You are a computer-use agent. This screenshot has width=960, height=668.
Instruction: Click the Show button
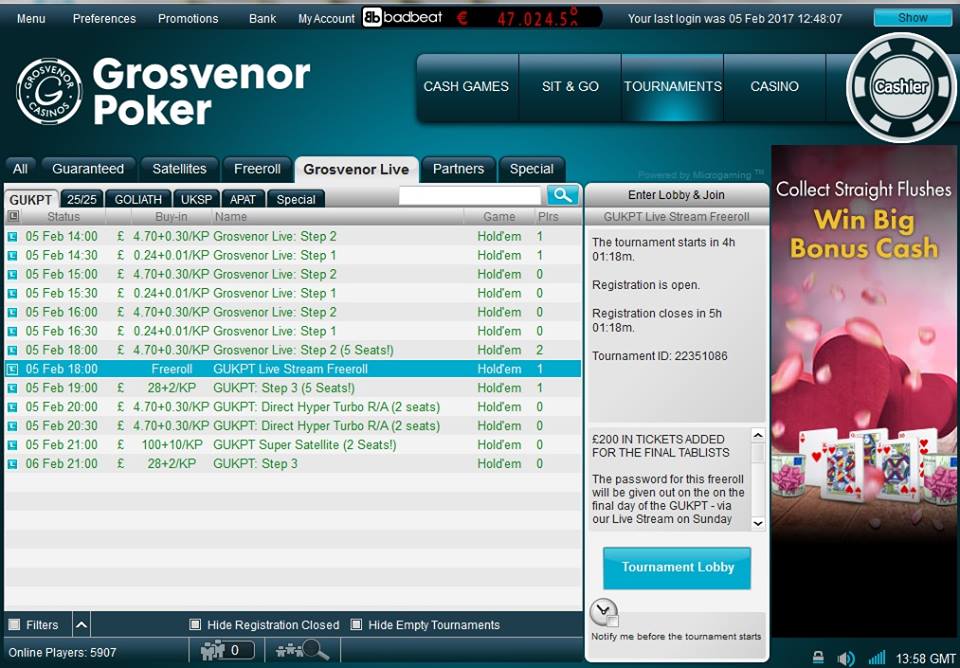click(912, 18)
